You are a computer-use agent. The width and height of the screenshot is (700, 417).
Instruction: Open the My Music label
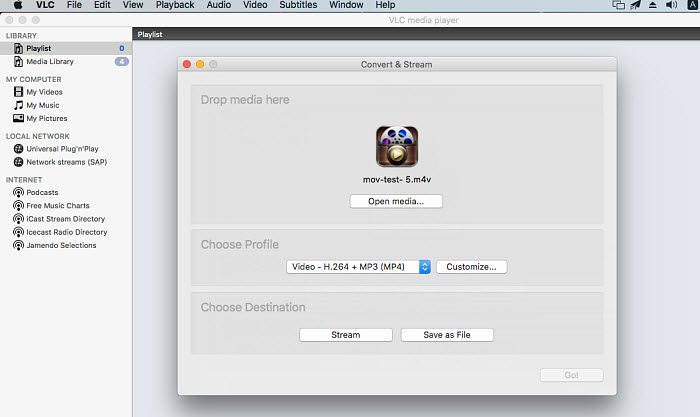coord(43,105)
